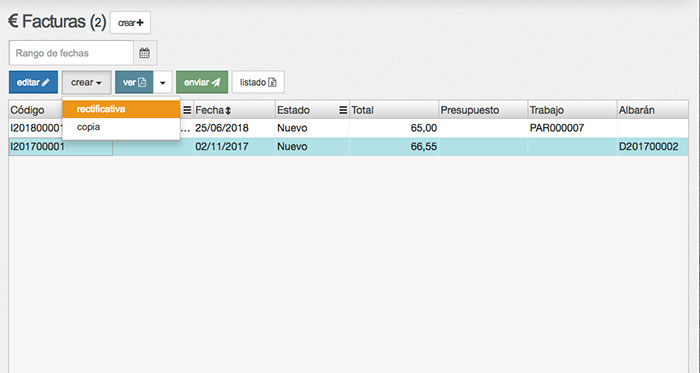Export with the 'listado' button
Viewport: 700px width, 373px height.
click(x=258, y=82)
